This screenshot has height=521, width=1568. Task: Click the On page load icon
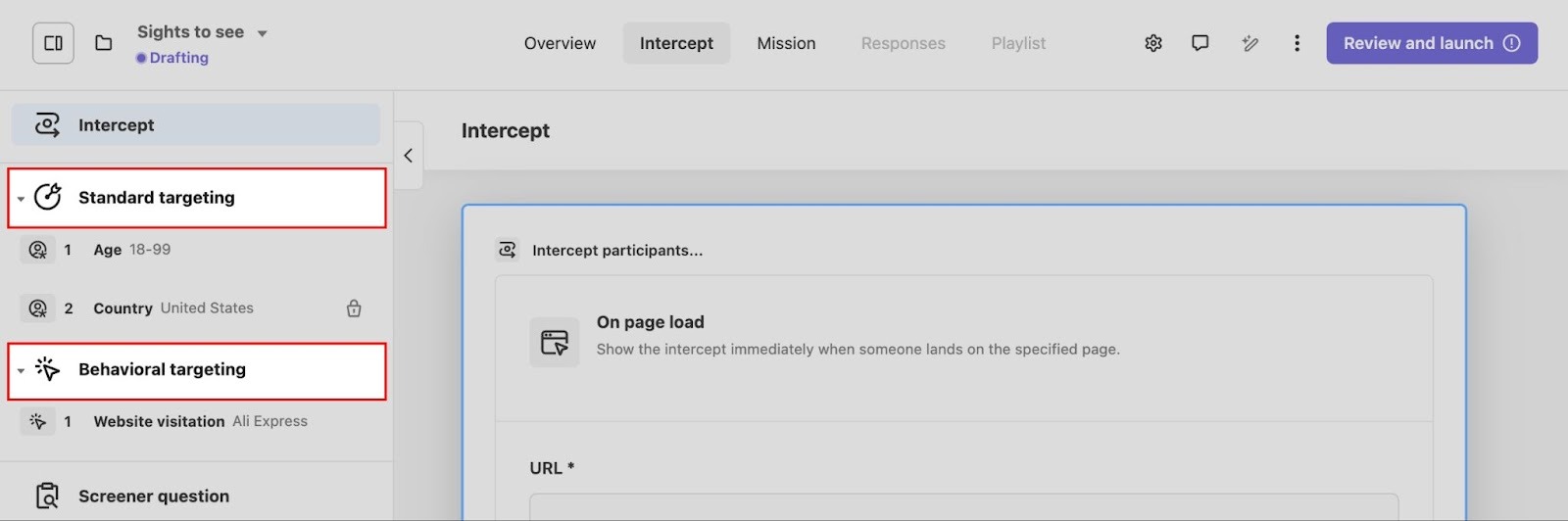555,342
